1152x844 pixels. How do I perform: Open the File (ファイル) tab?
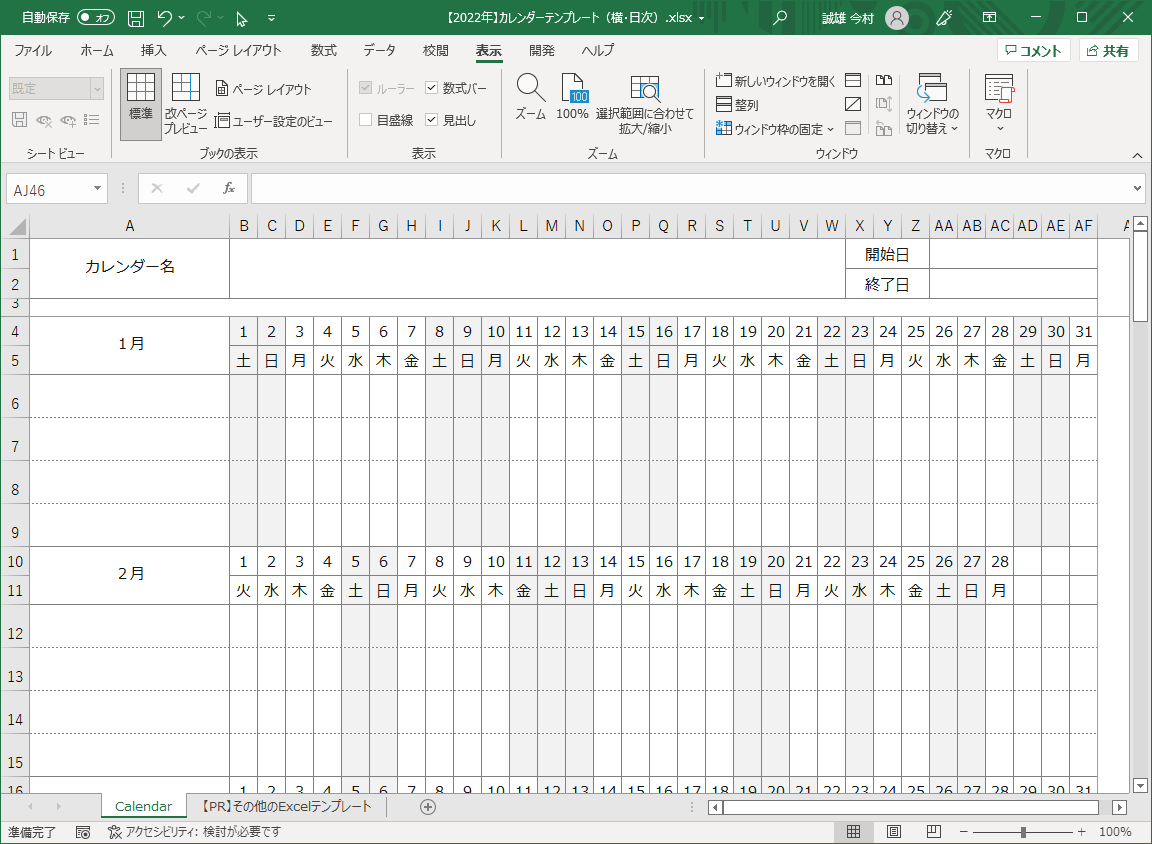[x=33, y=51]
